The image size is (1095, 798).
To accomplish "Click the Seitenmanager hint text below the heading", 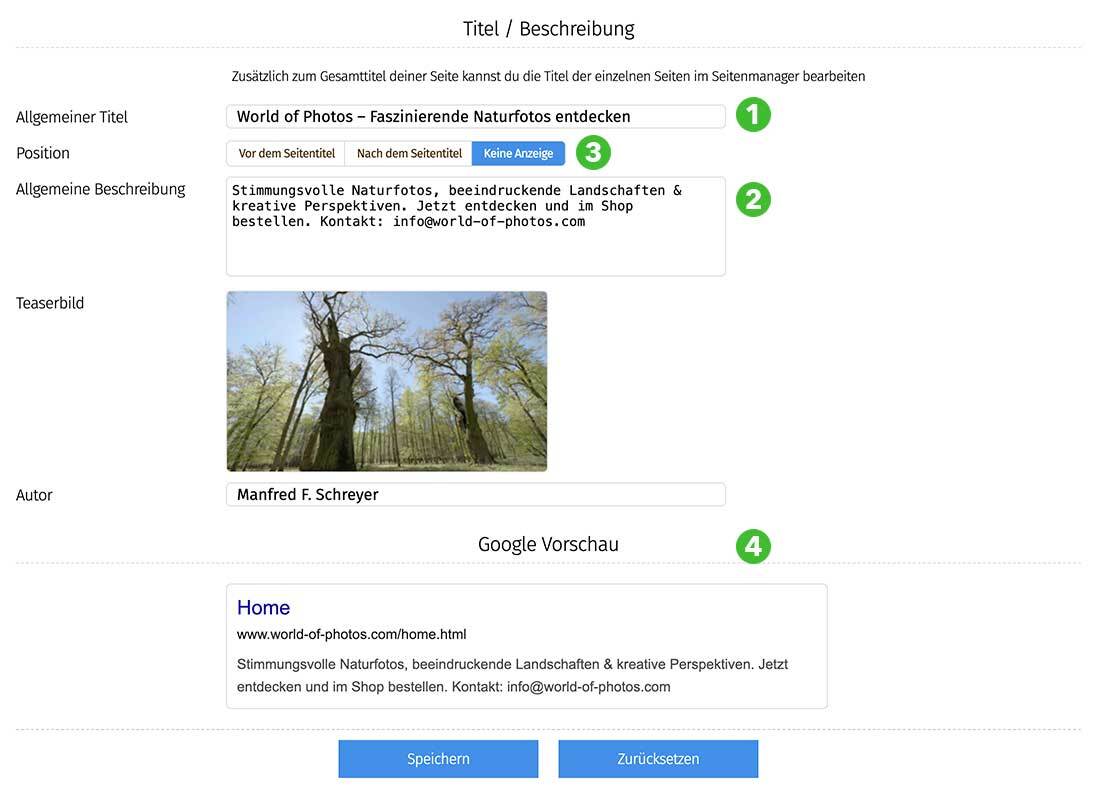I will pos(548,76).
